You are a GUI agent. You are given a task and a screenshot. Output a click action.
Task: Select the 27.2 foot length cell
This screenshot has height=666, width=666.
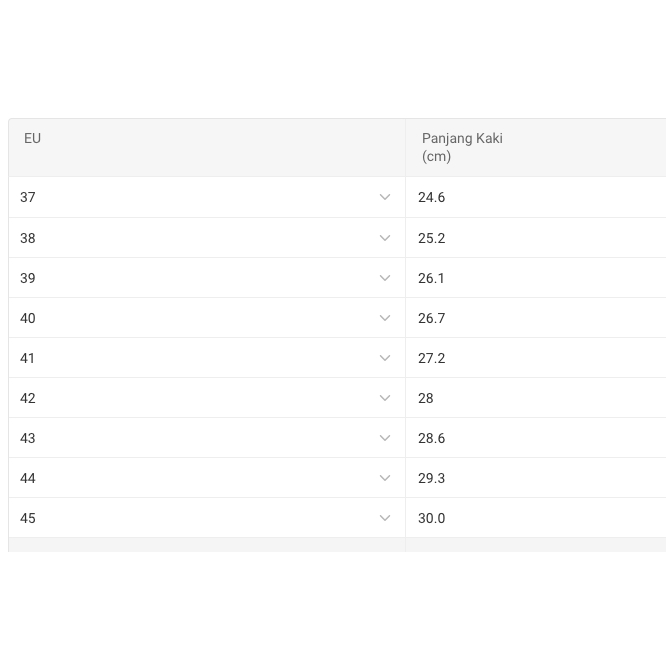tap(432, 358)
